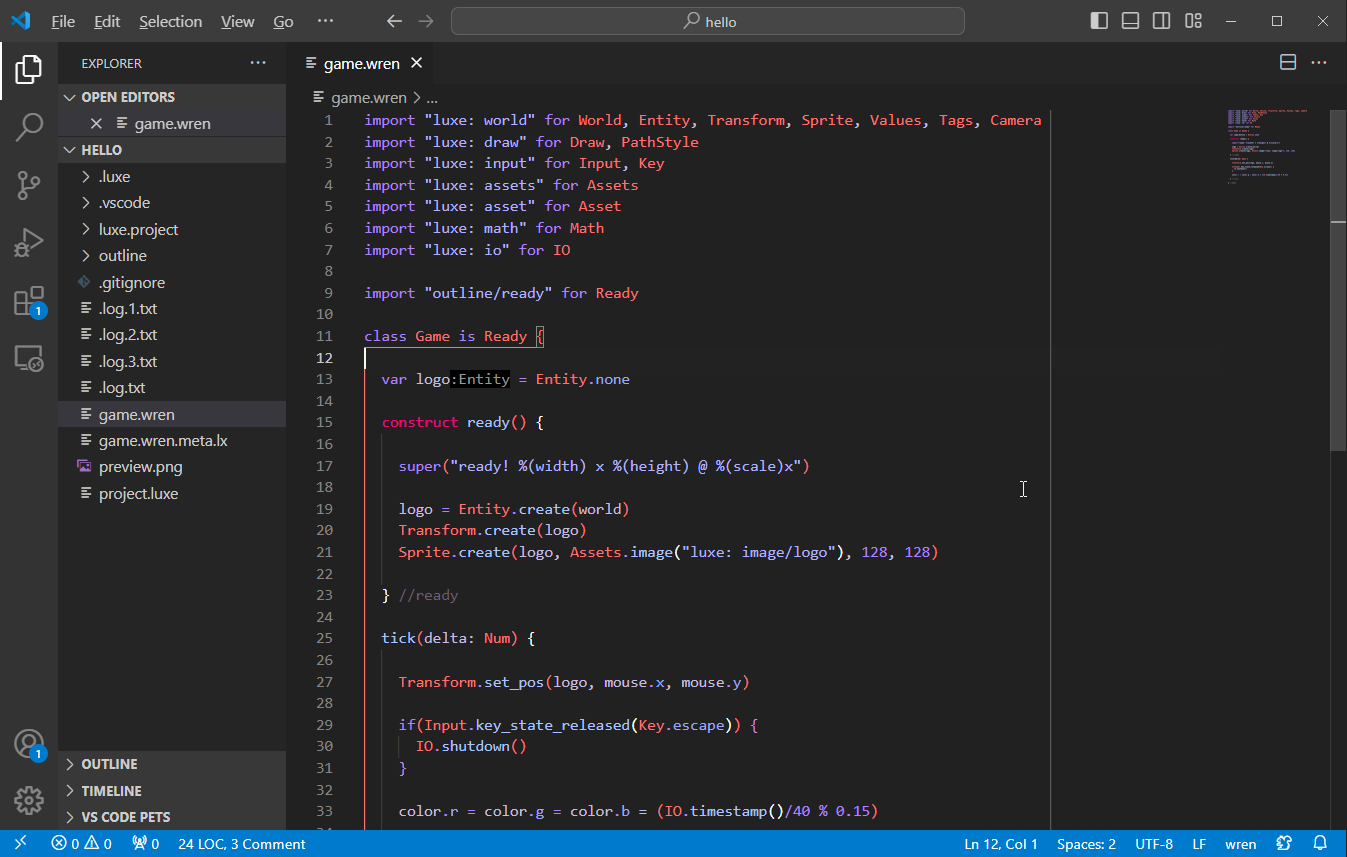Open the View menu
Image resolution: width=1347 pixels, height=857 pixels.
coord(238,21)
